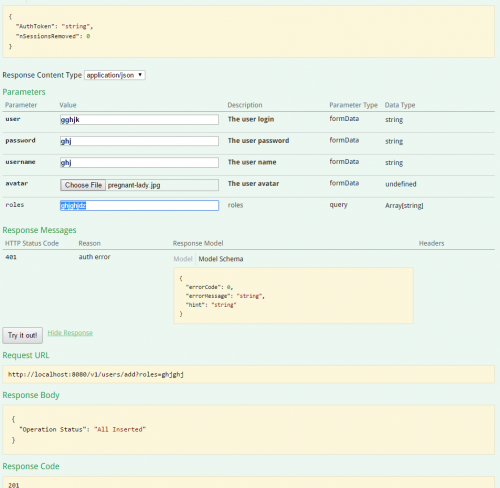Click the Parameters section heading
The height and width of the screenshot is (488, 500).
[x=24, y=92]
